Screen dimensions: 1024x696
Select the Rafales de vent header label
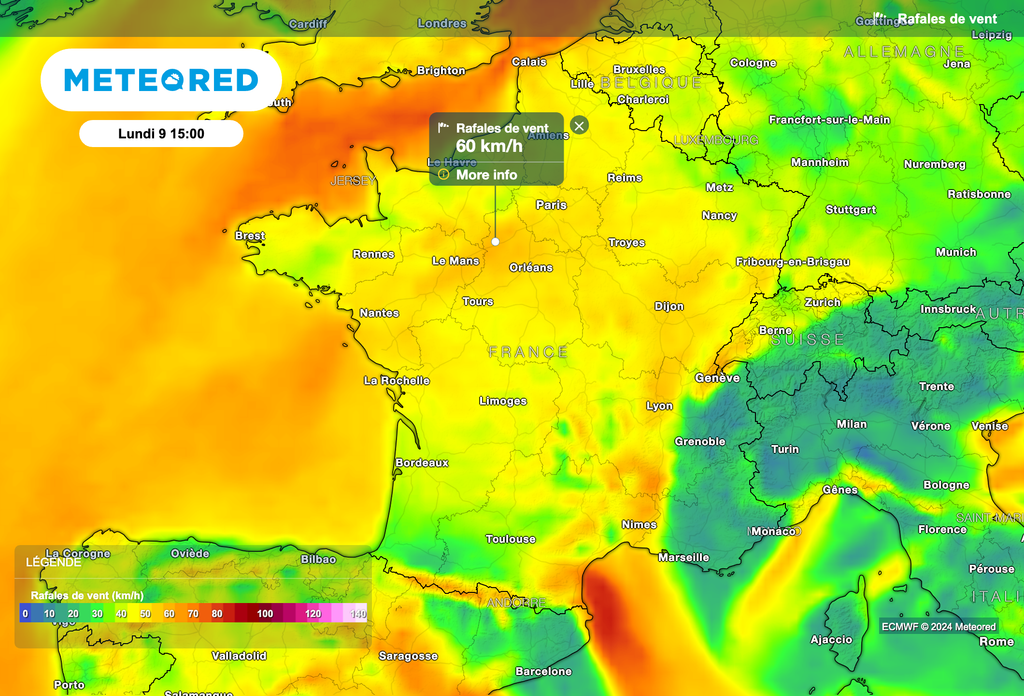pos(946,19)
